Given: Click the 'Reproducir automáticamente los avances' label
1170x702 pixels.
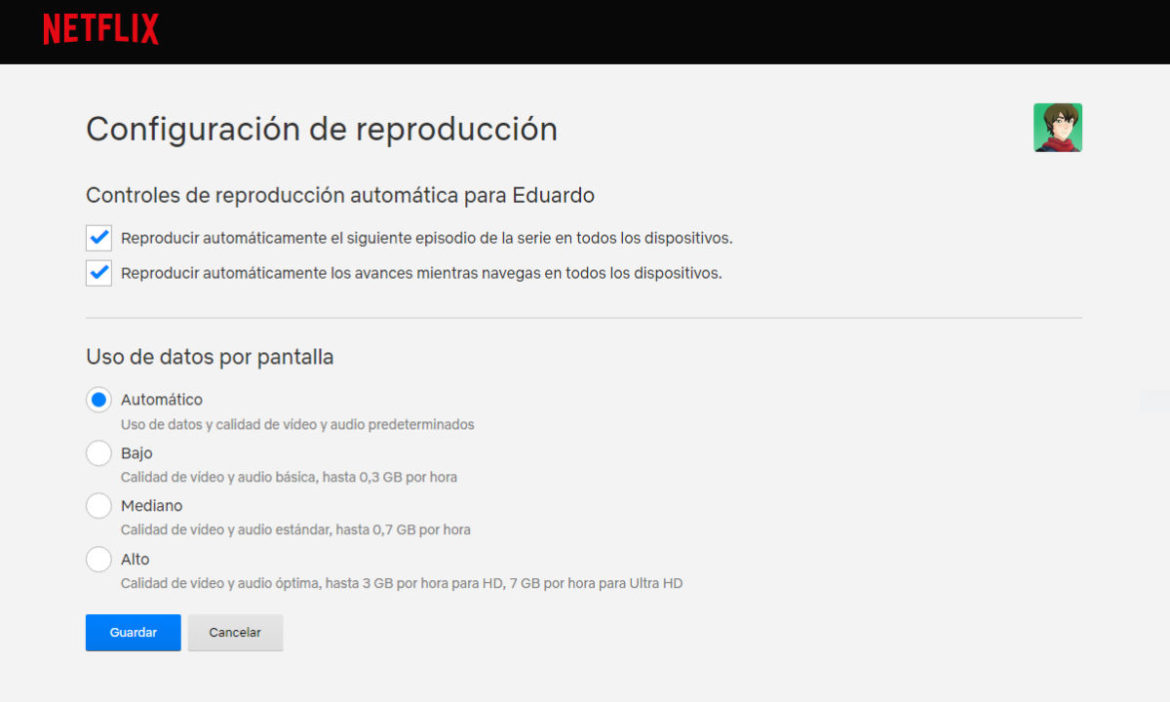Looking at the screenshot, I should 420,273.
